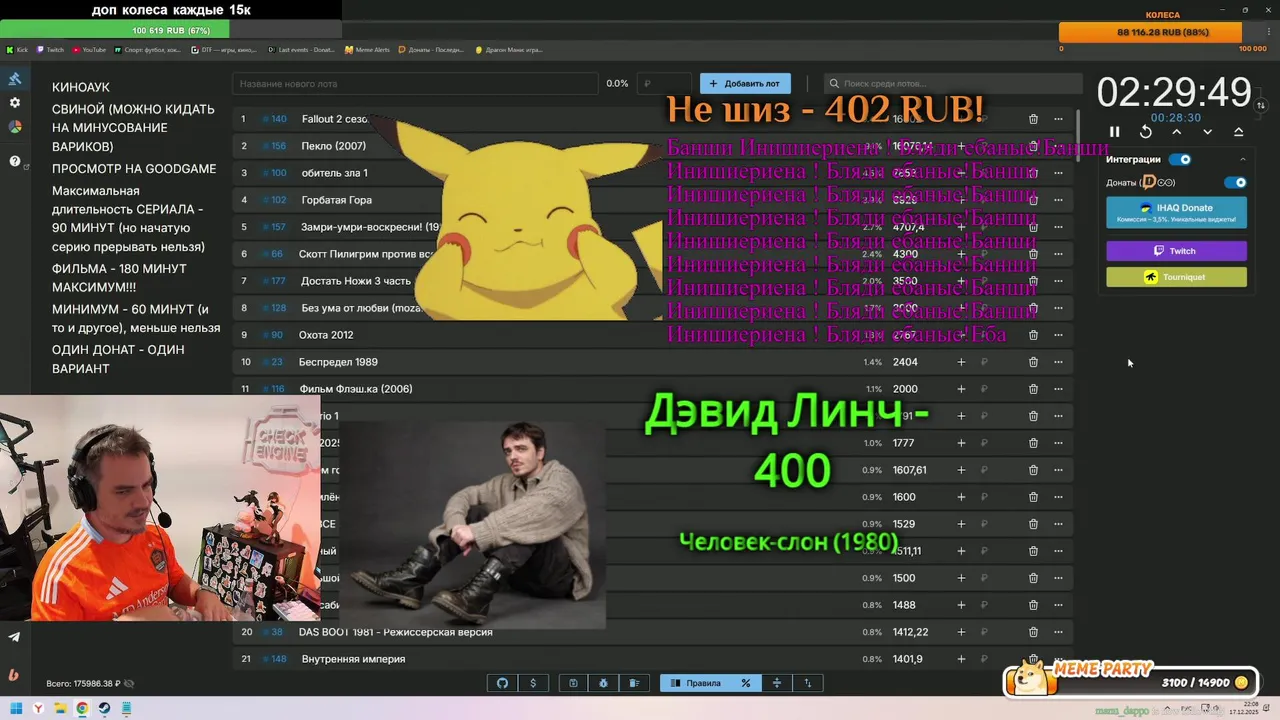Open the help question mark icon

point(15,161)
